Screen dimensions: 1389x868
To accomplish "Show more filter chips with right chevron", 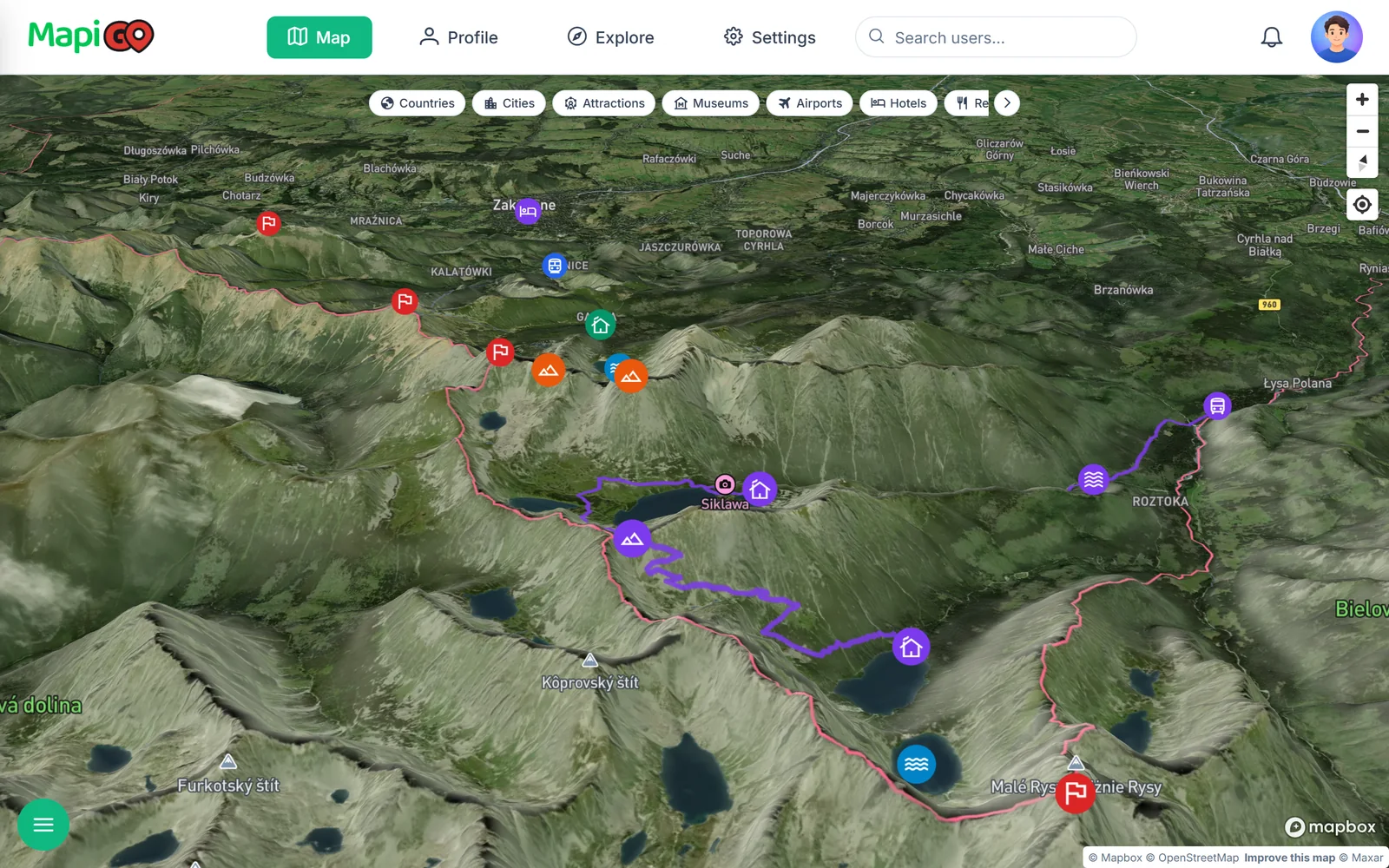I will (1007, 103).
